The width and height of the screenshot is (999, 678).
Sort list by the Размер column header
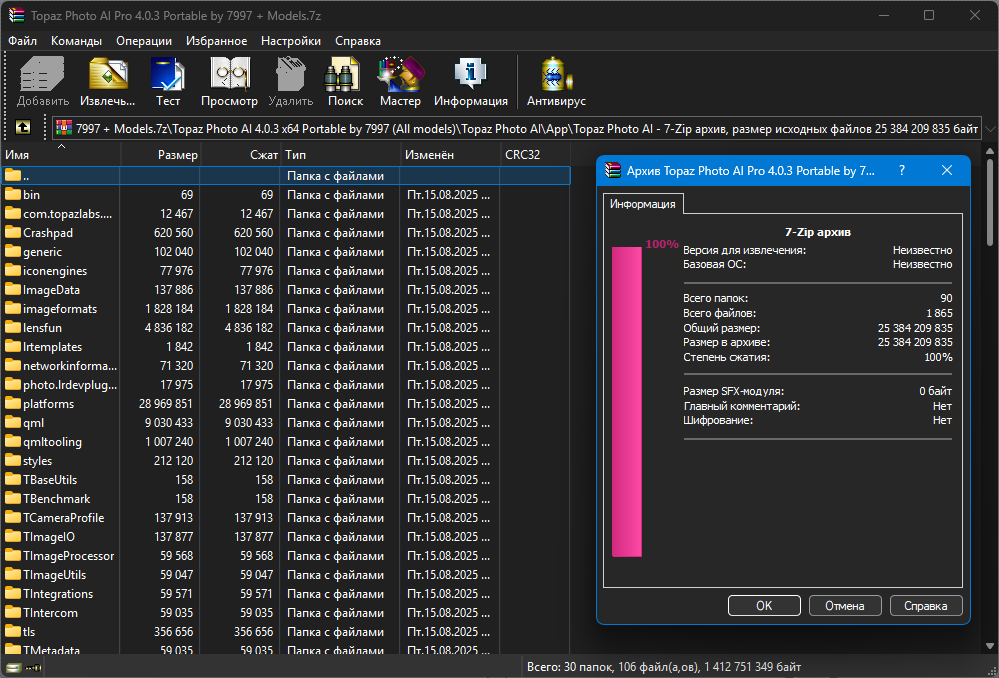[x=161, y=155]
